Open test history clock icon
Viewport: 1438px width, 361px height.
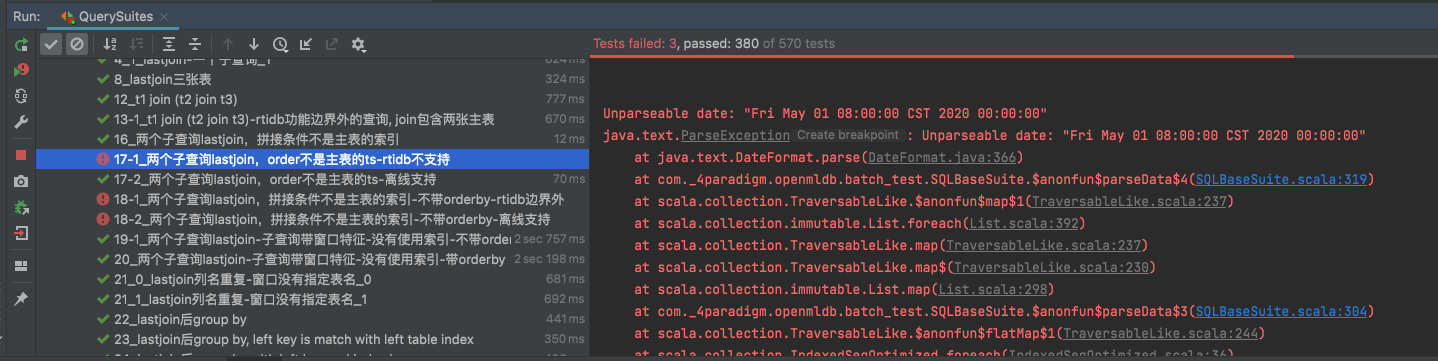(x=280, y=44)
